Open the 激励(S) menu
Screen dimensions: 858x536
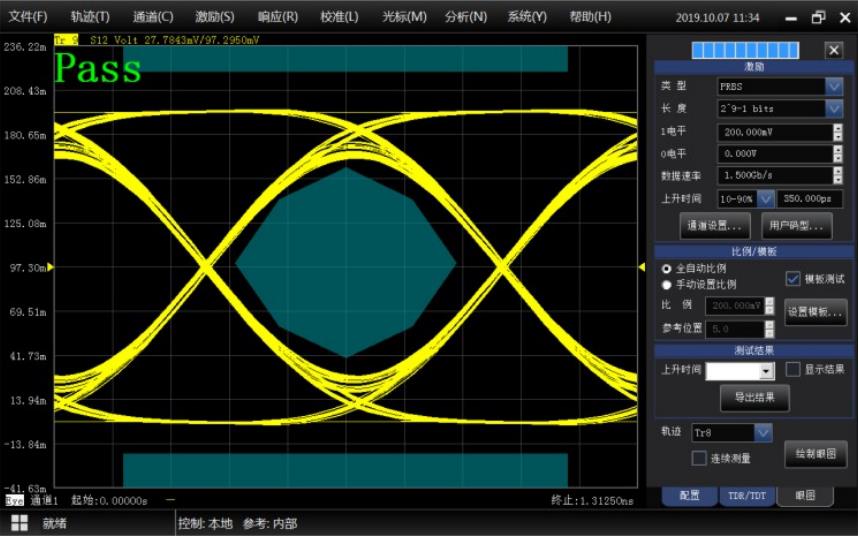(x=214, y=17)
